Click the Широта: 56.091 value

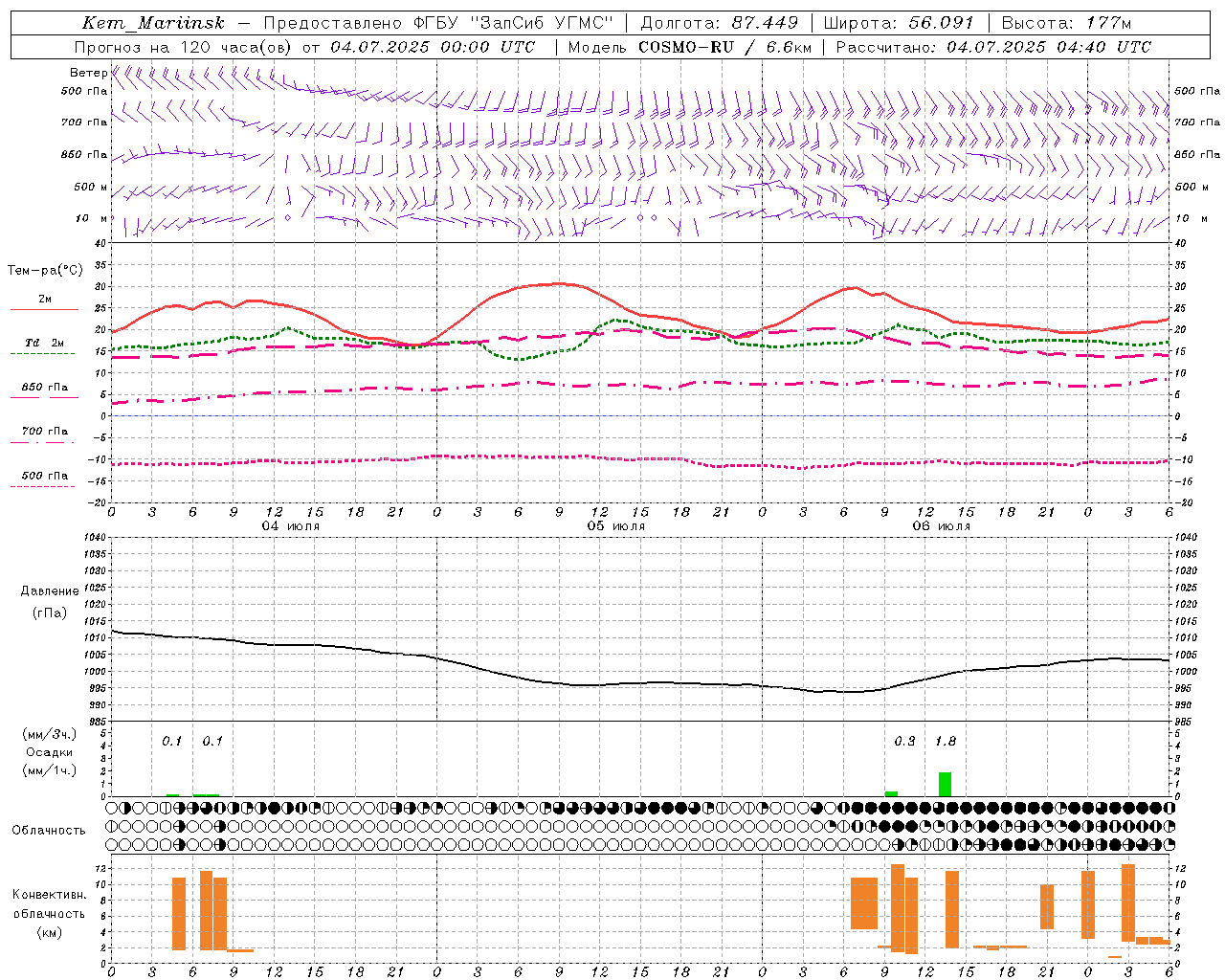[899, 23]
